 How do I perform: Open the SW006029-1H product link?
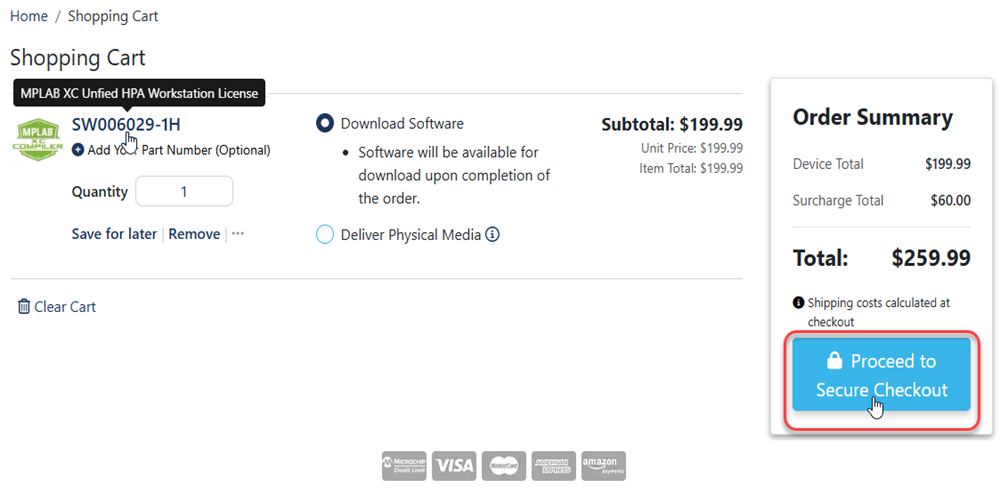click(x=126, y=124)
